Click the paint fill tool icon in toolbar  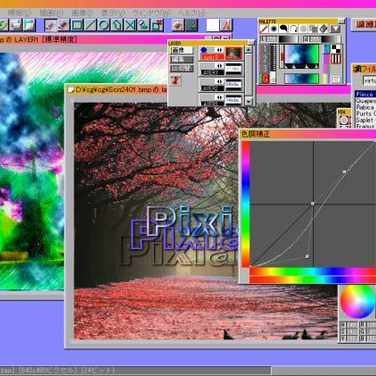pos(144,25)
